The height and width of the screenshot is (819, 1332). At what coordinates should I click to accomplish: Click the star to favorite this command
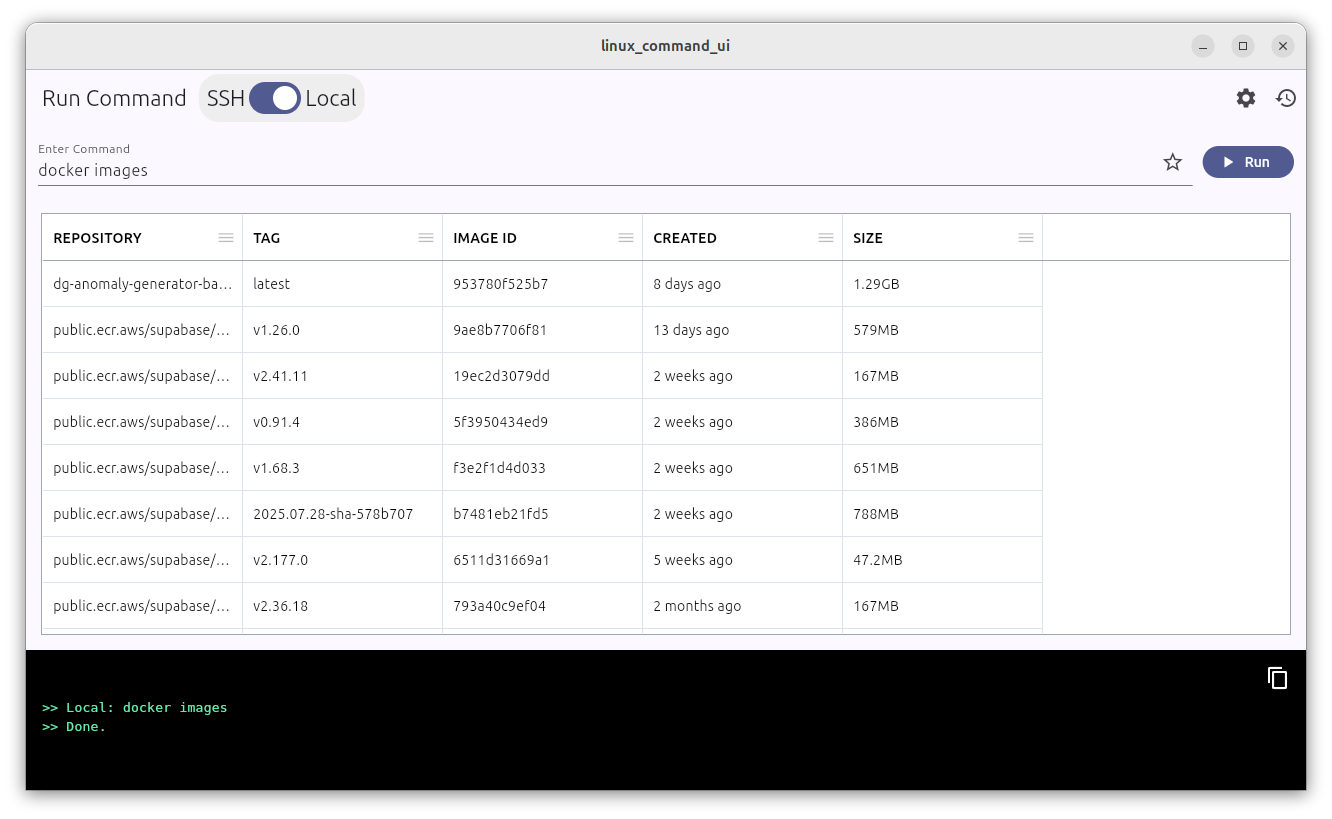1172,161
